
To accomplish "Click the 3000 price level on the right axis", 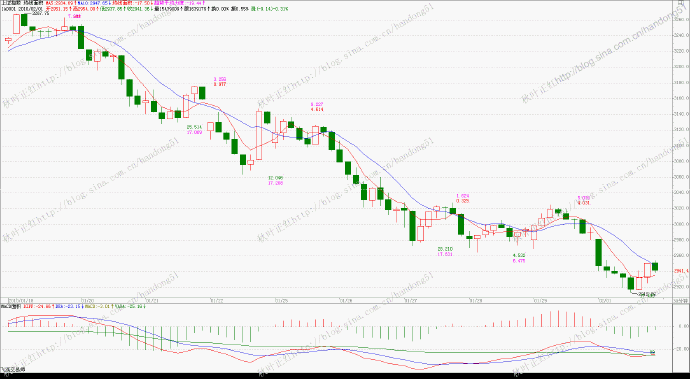I will (682, 224).
